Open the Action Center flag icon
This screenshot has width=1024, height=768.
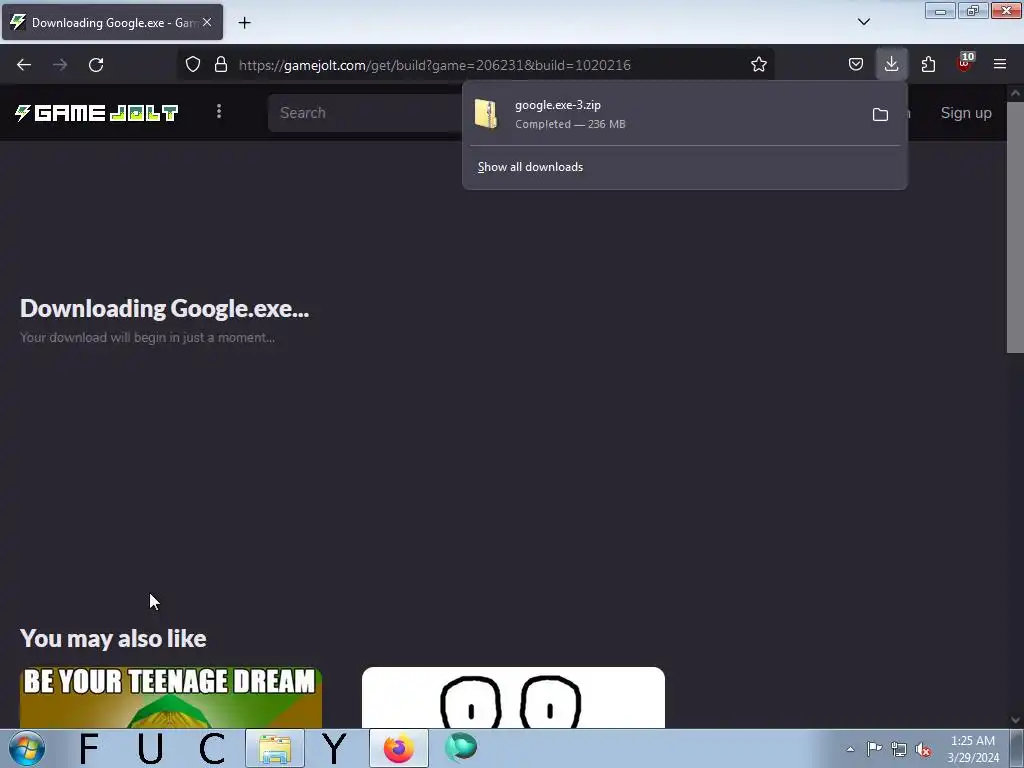pos(874,749)
